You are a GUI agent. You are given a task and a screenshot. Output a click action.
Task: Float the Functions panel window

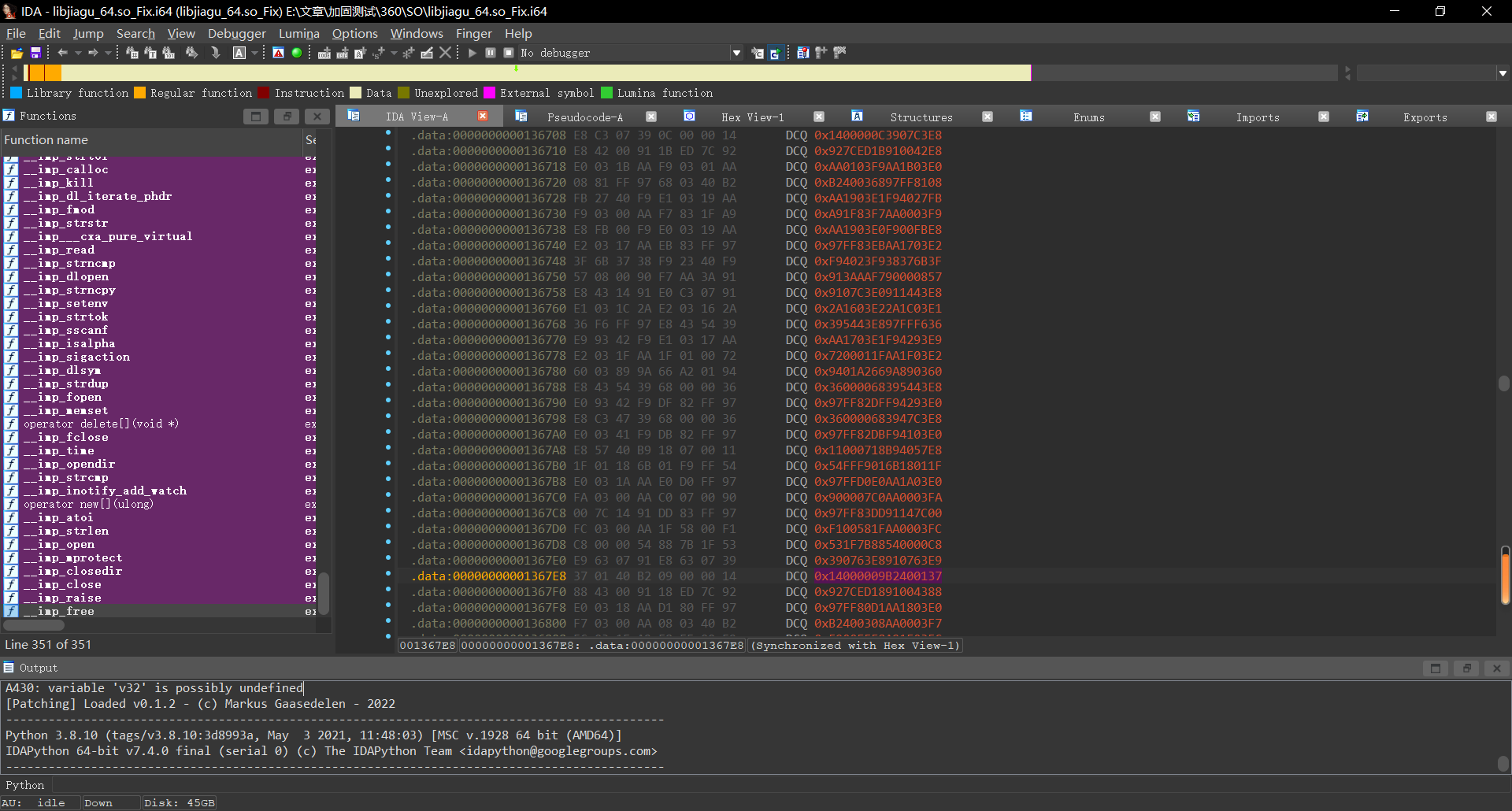[287, 117]
